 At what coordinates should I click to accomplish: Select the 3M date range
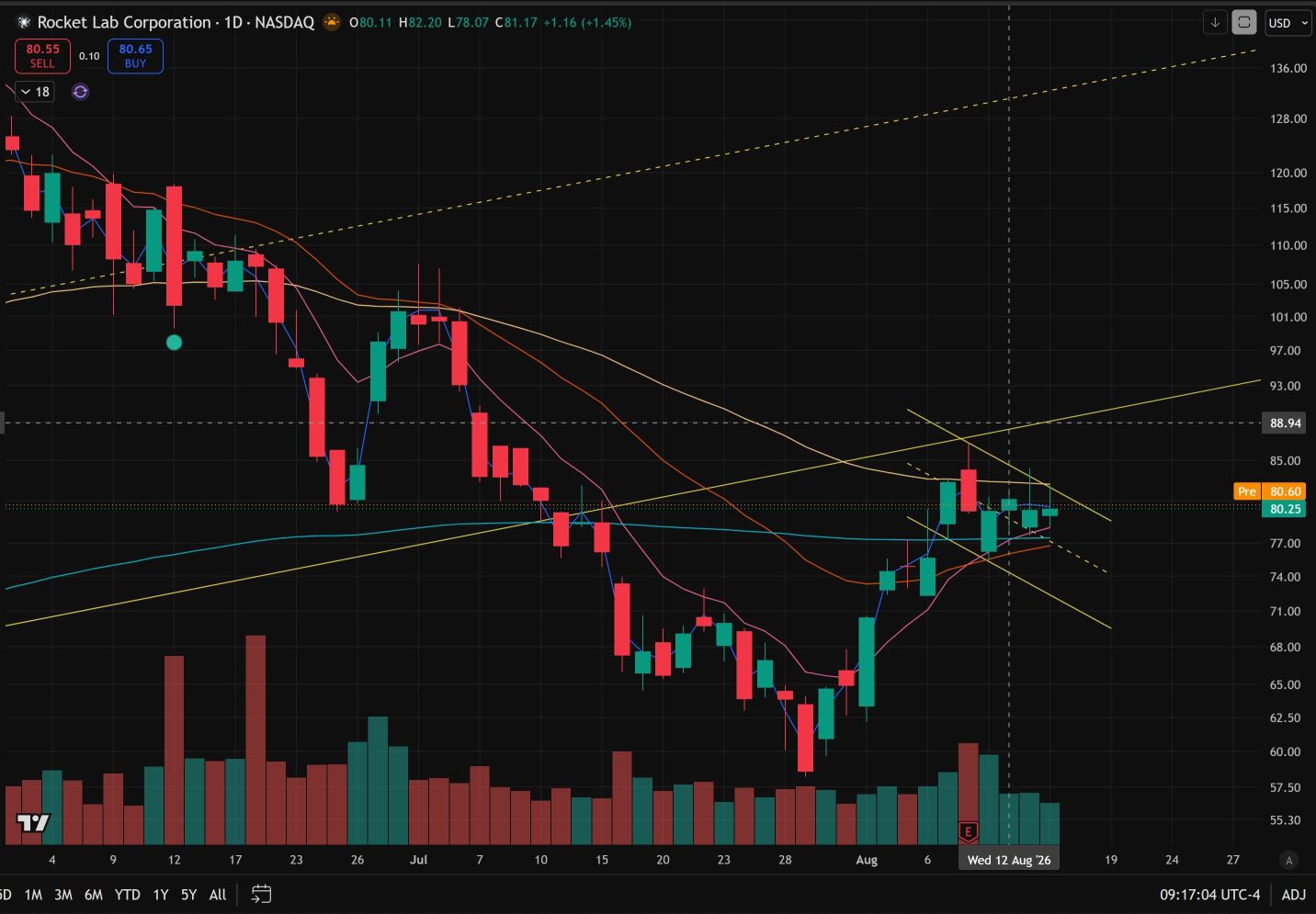pos(63,895)
